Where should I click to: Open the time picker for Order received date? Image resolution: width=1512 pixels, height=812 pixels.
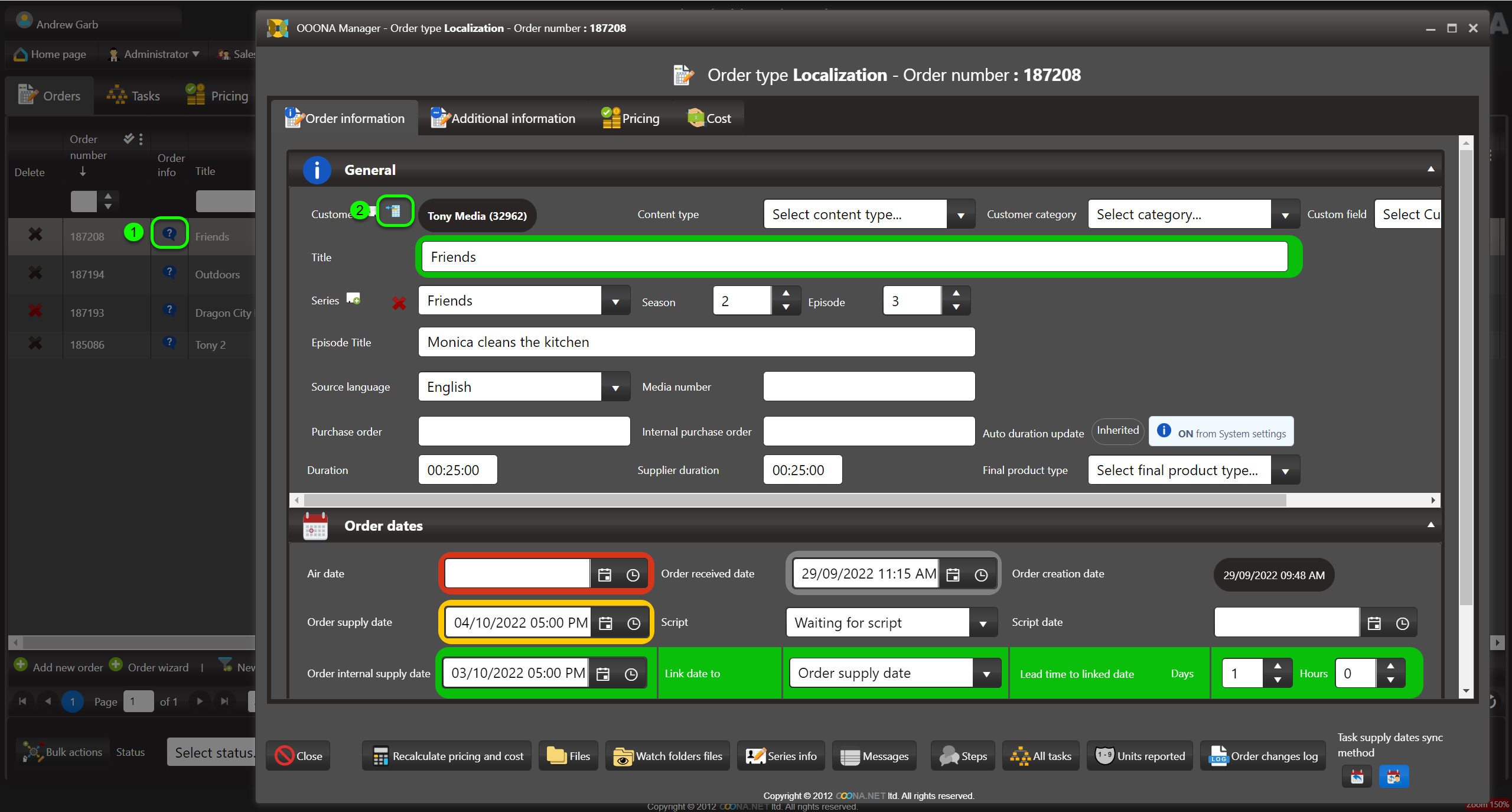[980, 575]
